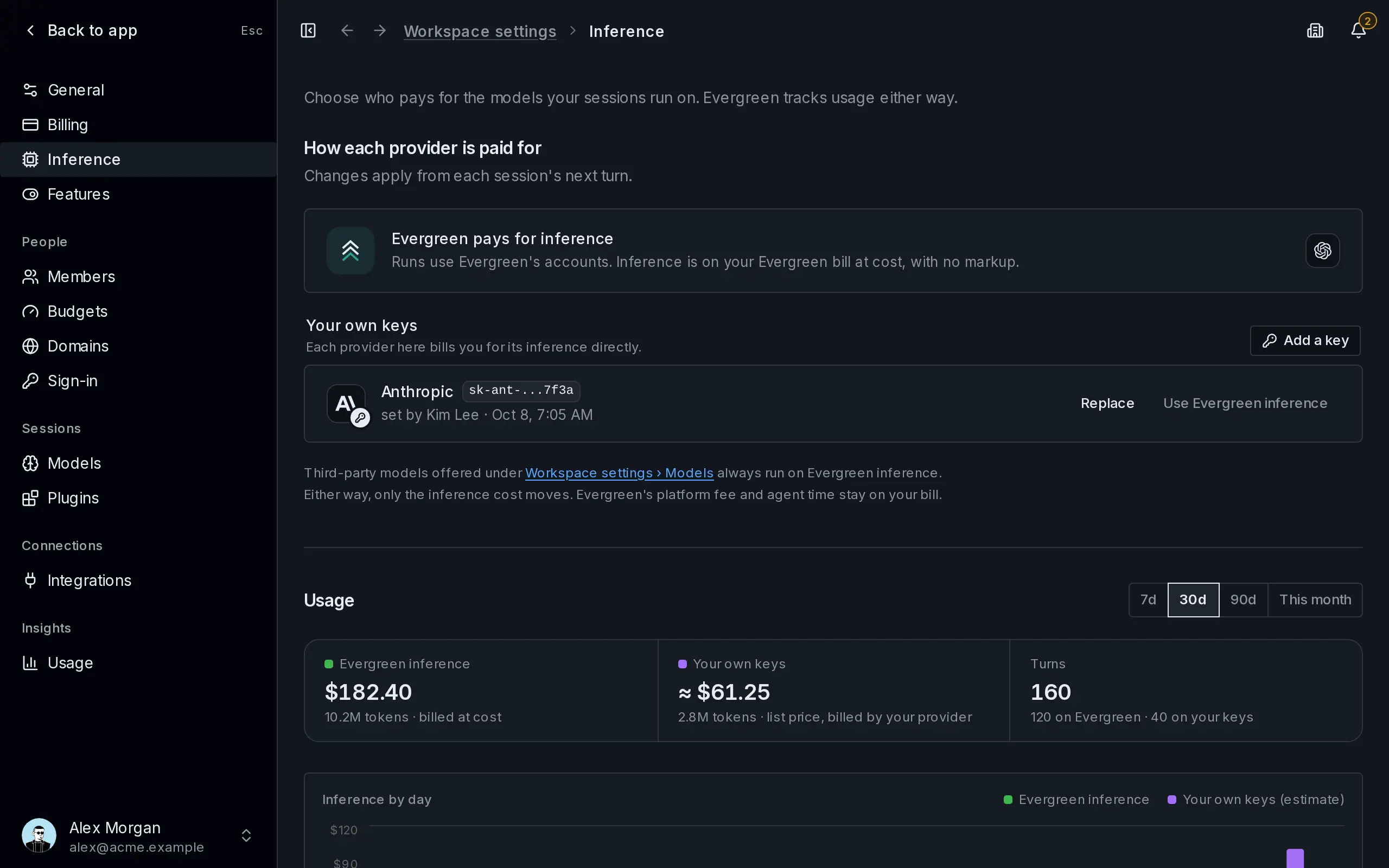
Task: Click Alex Morgan's avatar picture
Action: point(39,835)
